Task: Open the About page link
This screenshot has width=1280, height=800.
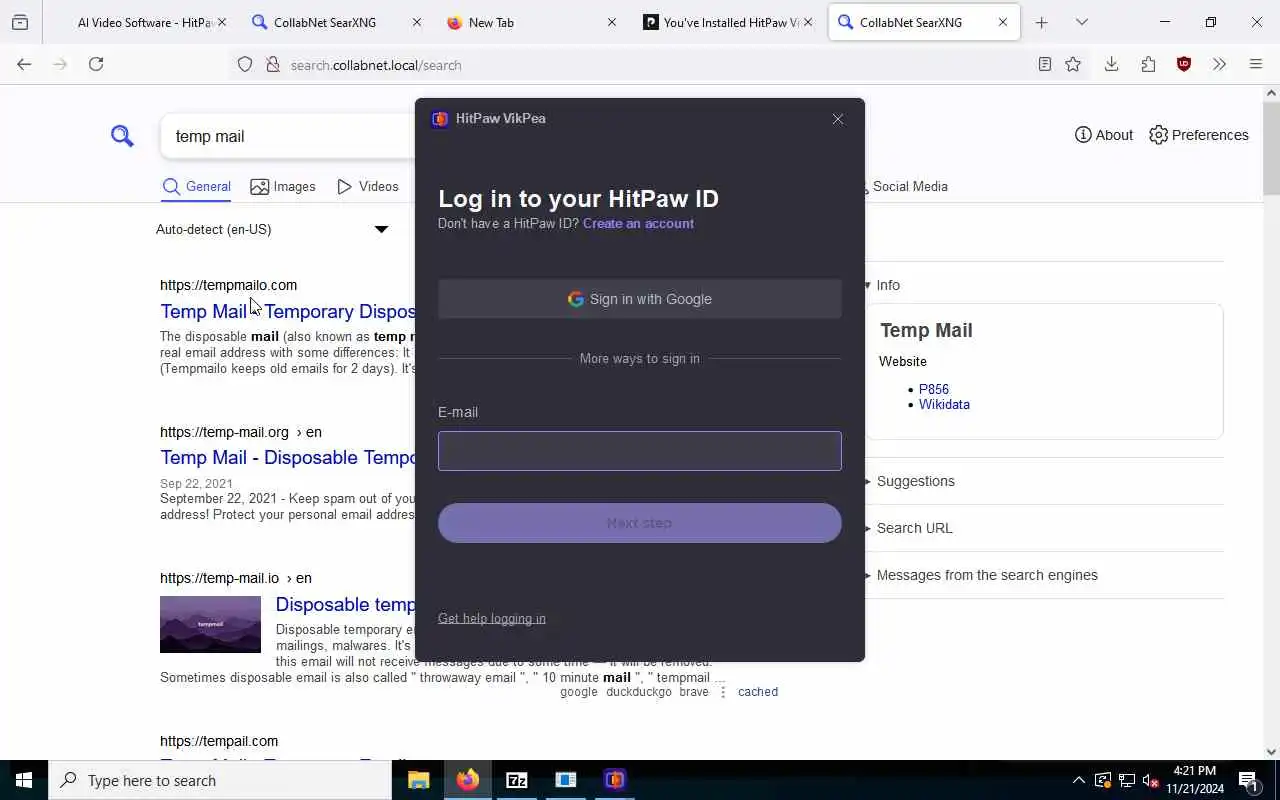Action: 1104,135
